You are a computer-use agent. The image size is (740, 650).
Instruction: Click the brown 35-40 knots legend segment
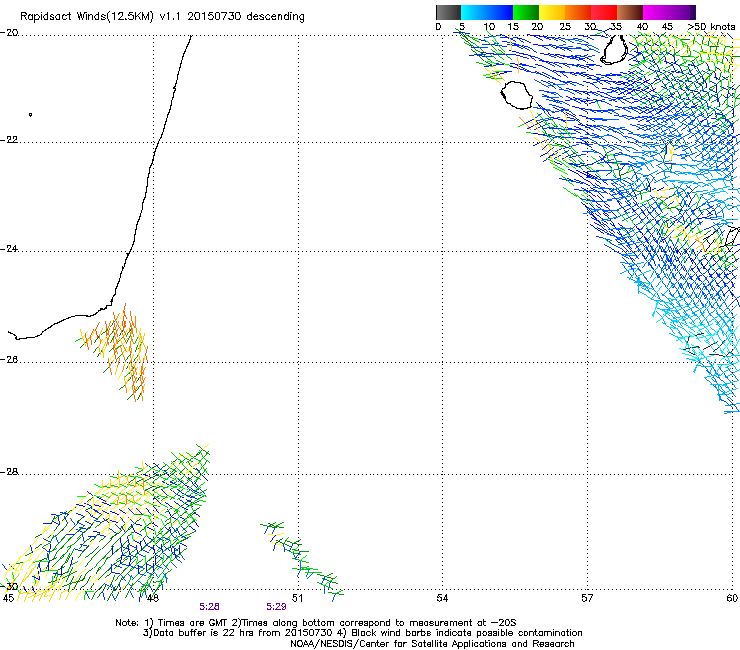pyautogui.click(x=630, y=12)
